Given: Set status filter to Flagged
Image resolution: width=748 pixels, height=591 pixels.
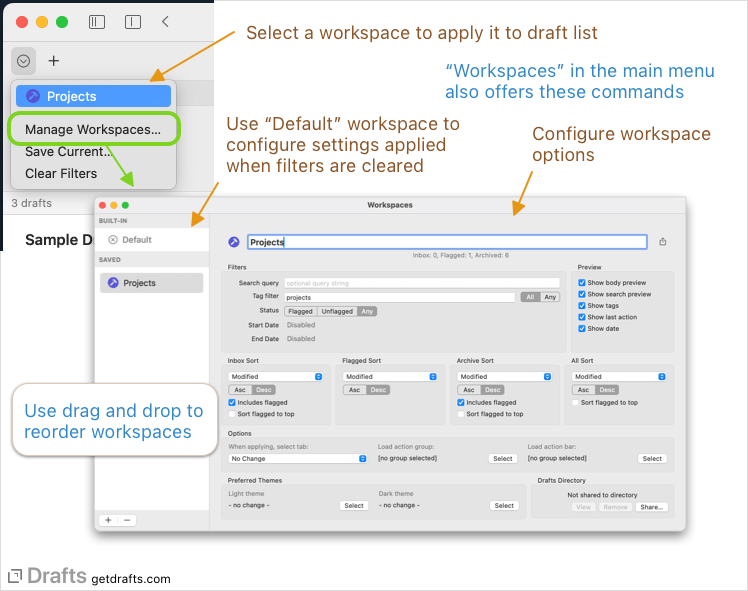Looking at the screenshot, I should tap(301, 311).
